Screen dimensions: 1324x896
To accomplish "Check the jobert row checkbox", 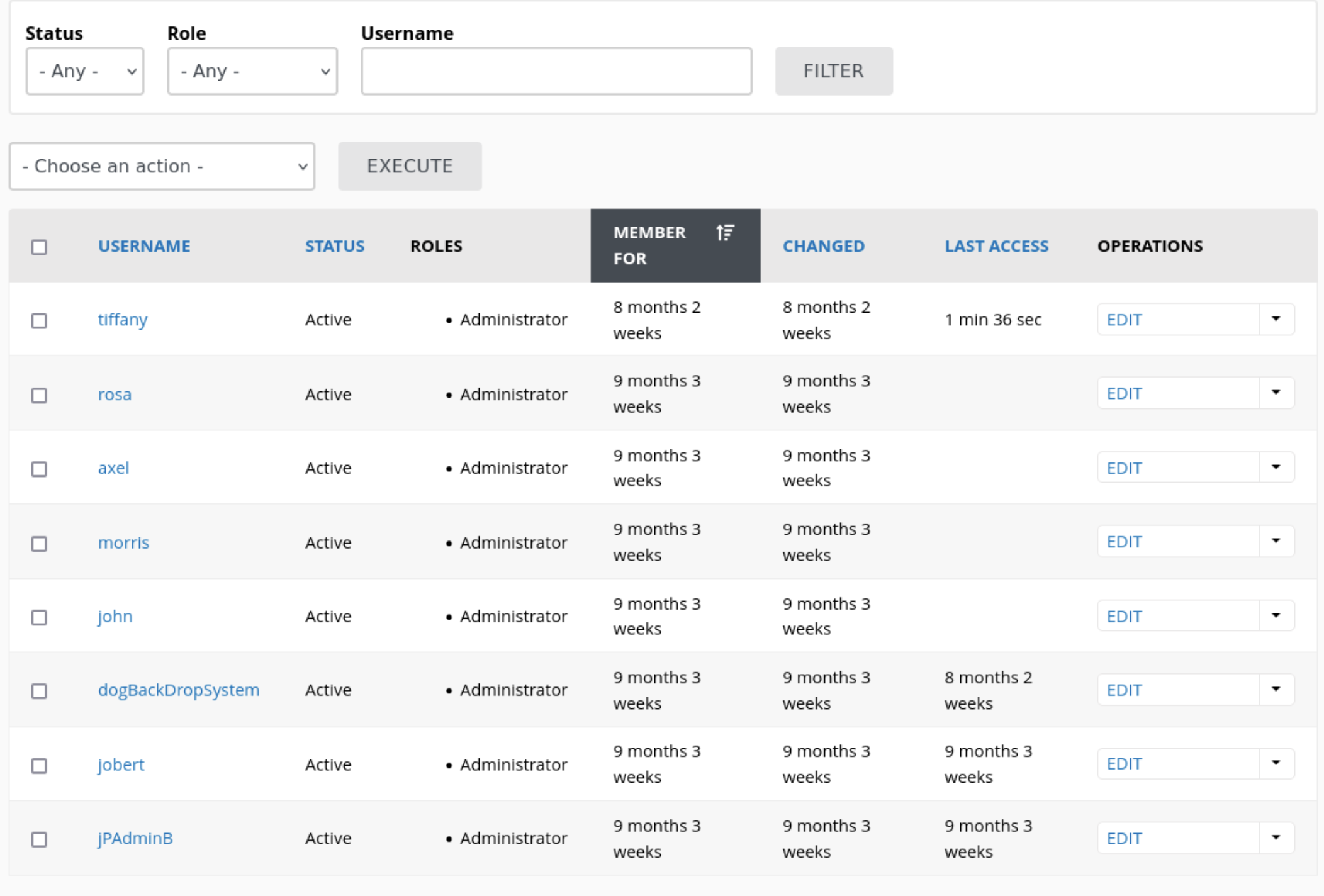I will (x=39, y=765).
